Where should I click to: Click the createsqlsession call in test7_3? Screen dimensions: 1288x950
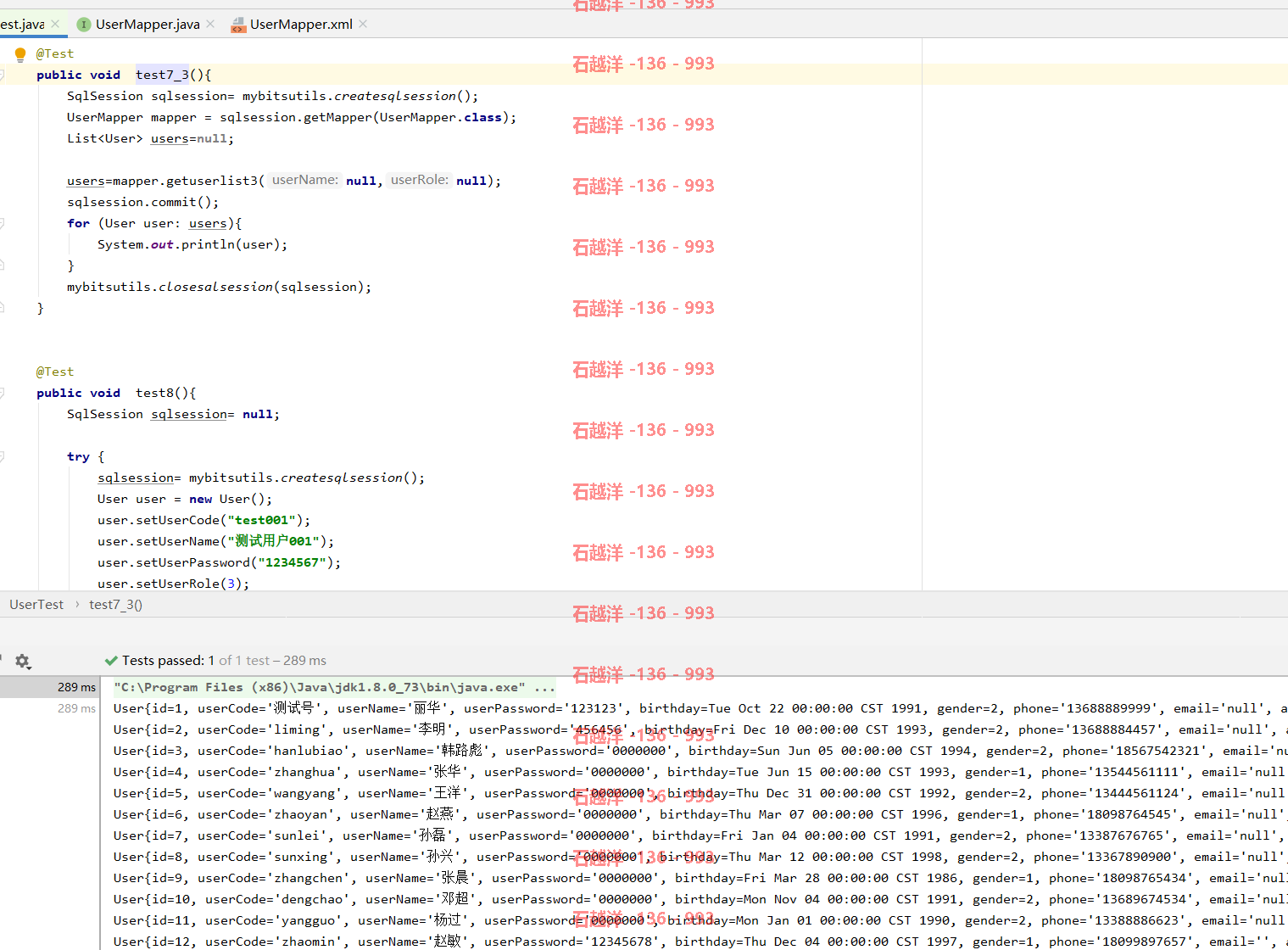pos(395,96)
